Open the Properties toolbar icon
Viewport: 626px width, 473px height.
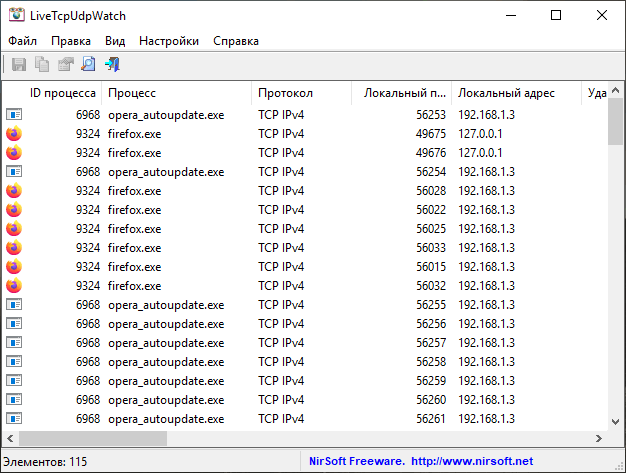tap(65, 64)
